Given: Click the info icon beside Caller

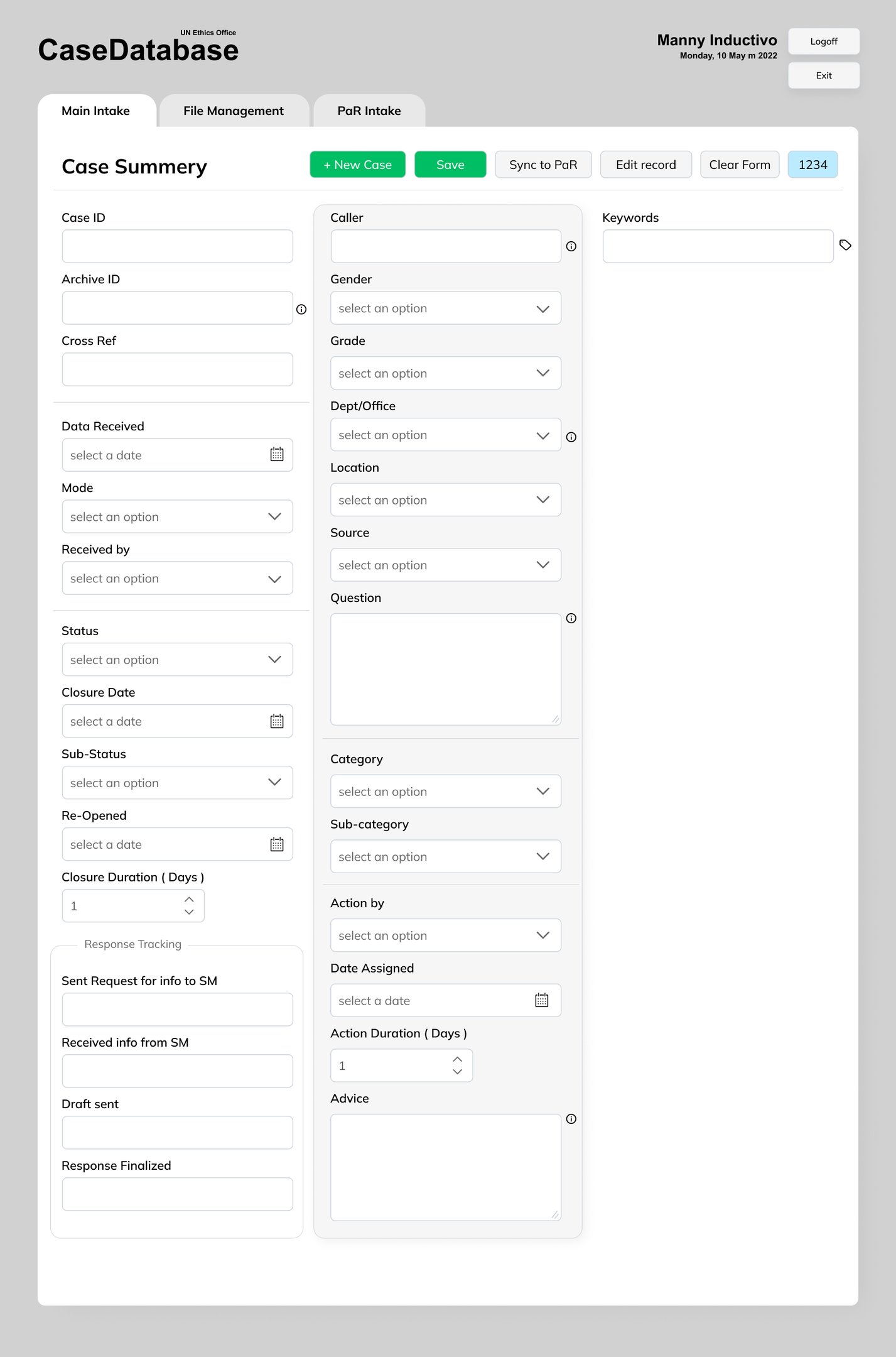Looking at the screenshot, I should 571,246.
